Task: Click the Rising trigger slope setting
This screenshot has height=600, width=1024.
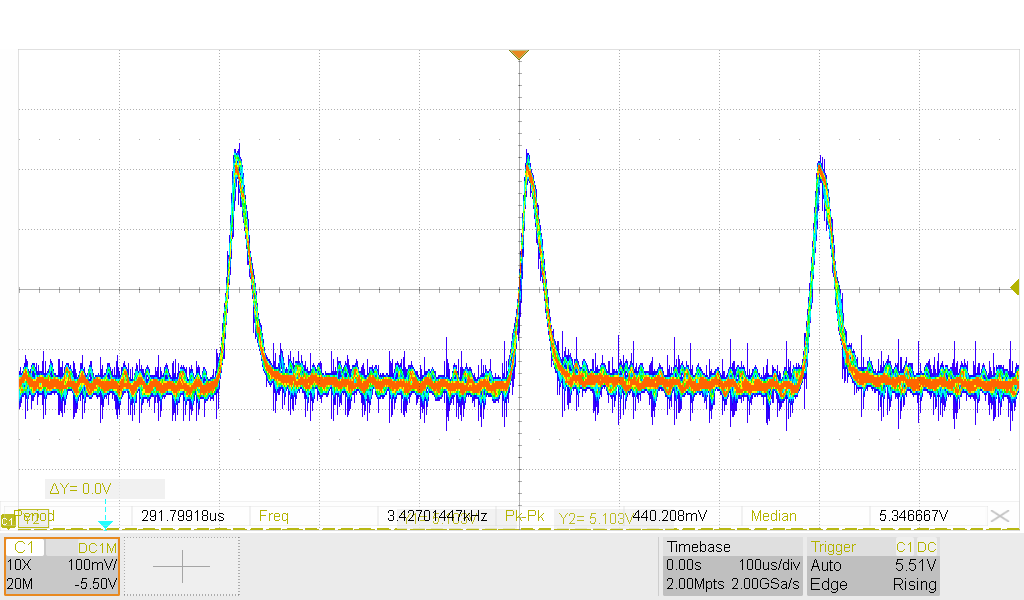Action: pos(914,584)
